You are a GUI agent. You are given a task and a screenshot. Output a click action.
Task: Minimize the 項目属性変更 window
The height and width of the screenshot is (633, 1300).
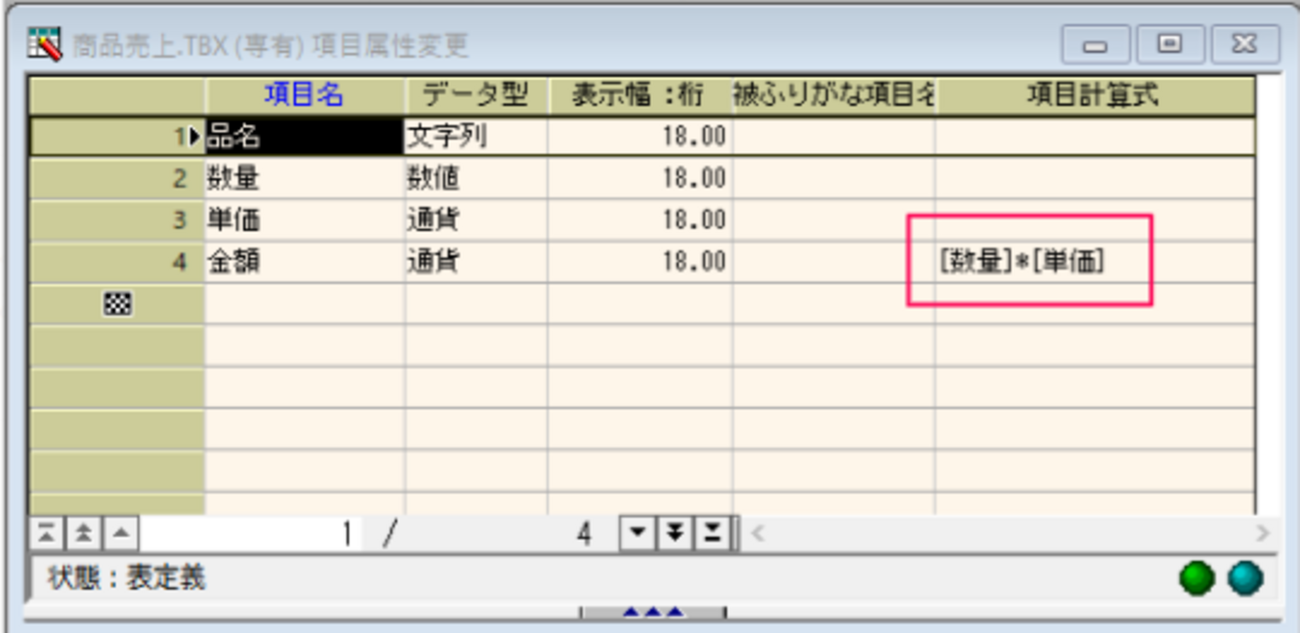point(1095,45)
